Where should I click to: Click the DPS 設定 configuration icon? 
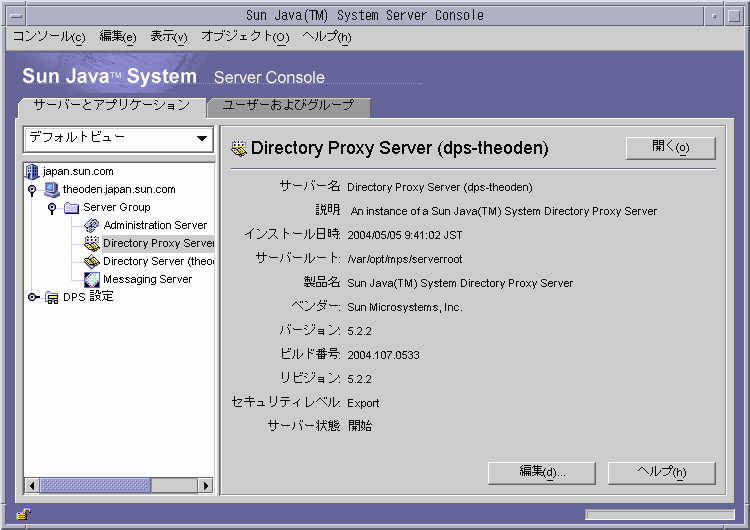tap(52, 298)
